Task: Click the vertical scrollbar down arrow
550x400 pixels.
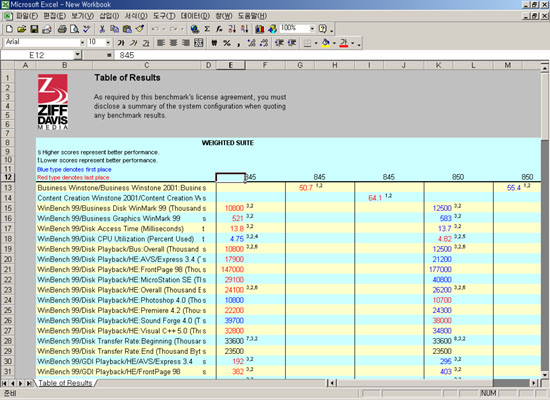Action: coord(544,375)
